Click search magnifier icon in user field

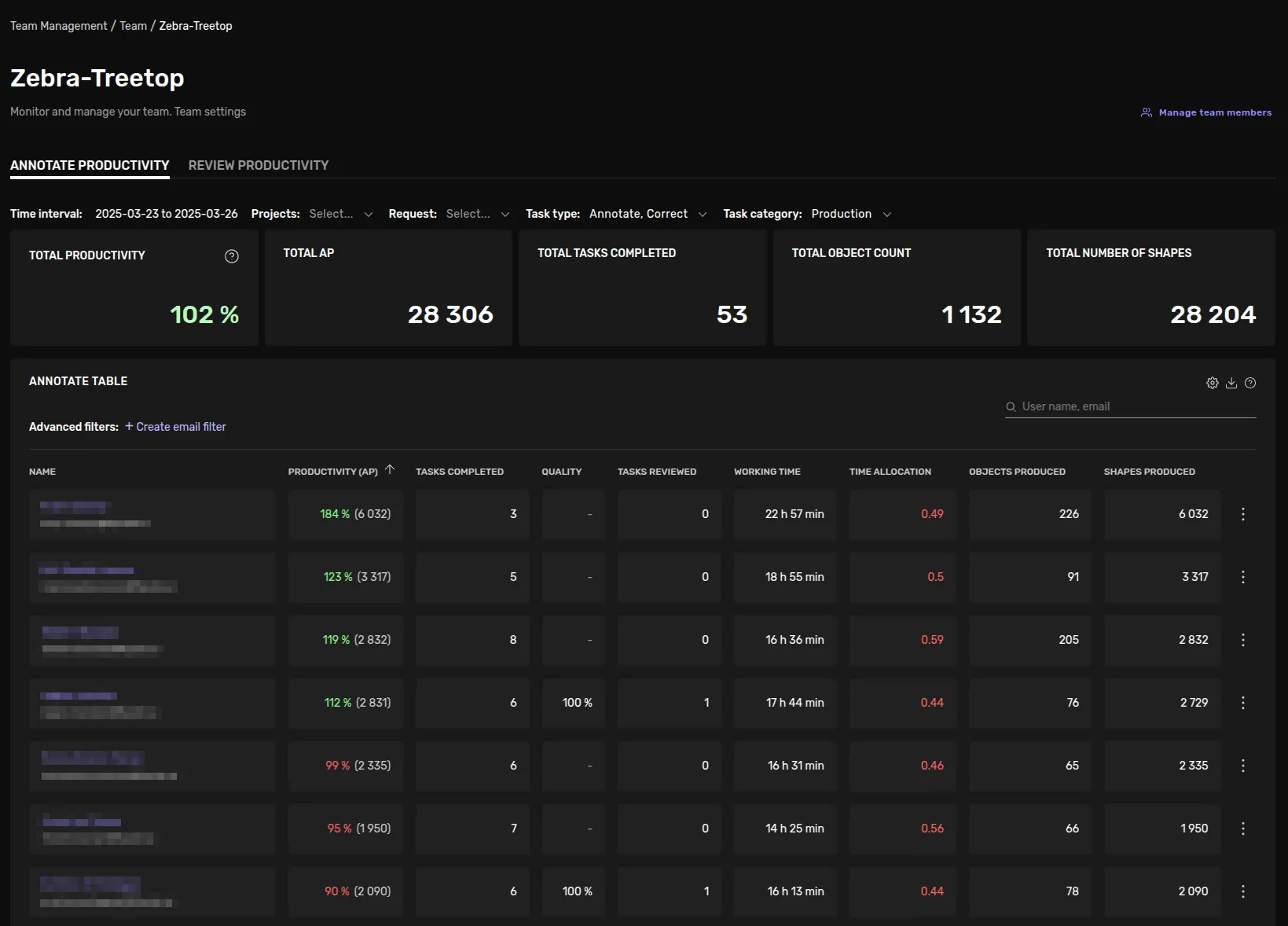(x=1011, y=407)
